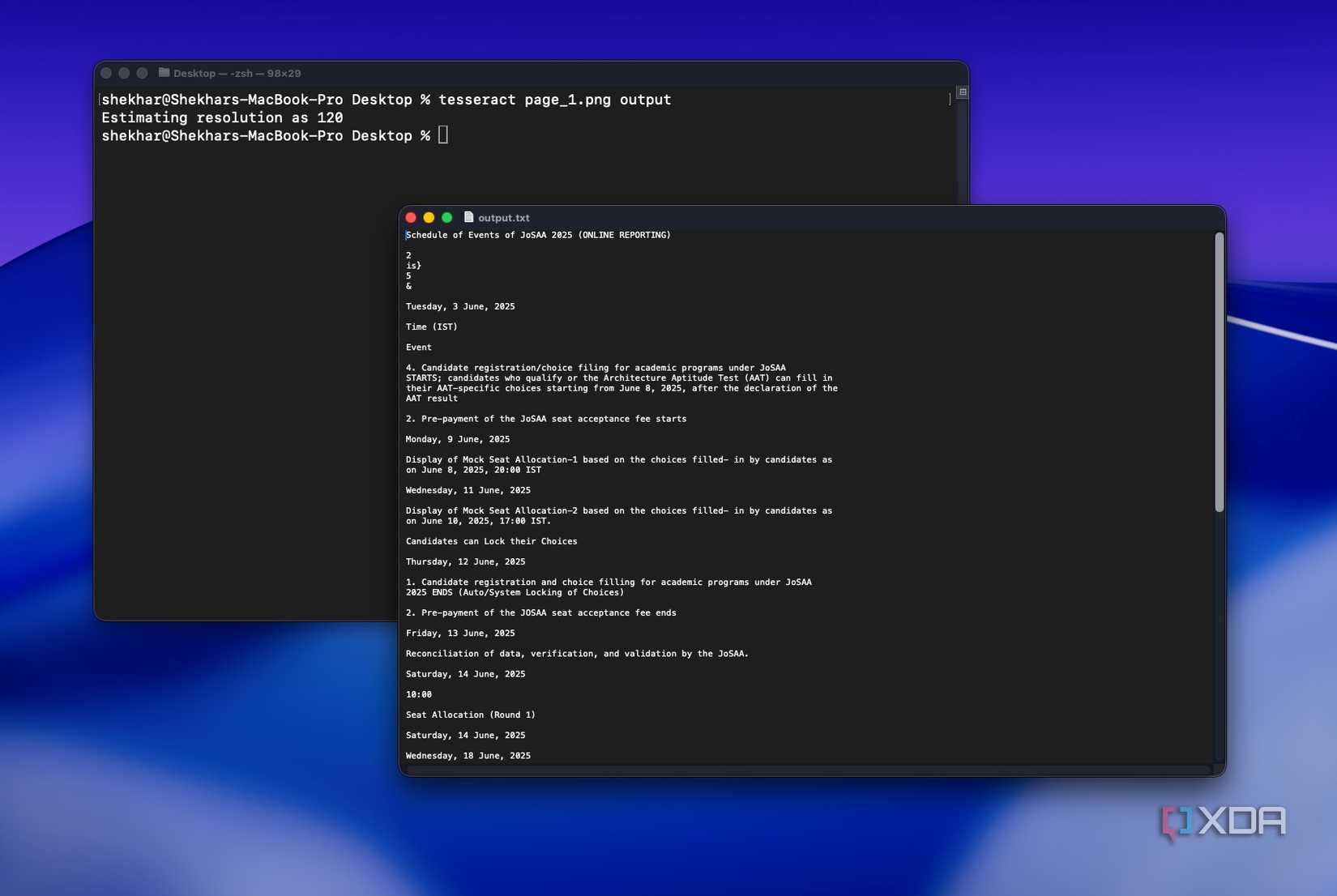The width and height of the screenshot is (1337, 896).
Task: Click the output.txt title bar text
Action: tap(503, 217)
